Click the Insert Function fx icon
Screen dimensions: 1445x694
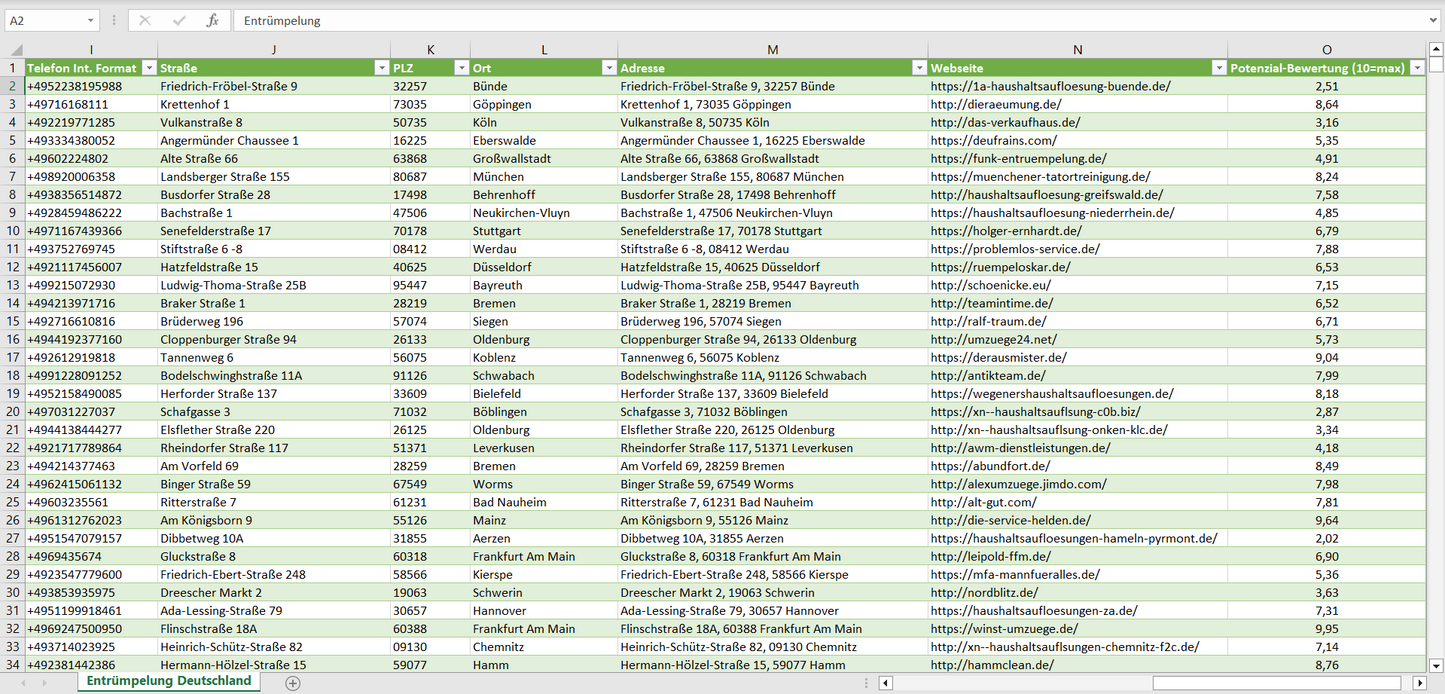tap(212, 20)
